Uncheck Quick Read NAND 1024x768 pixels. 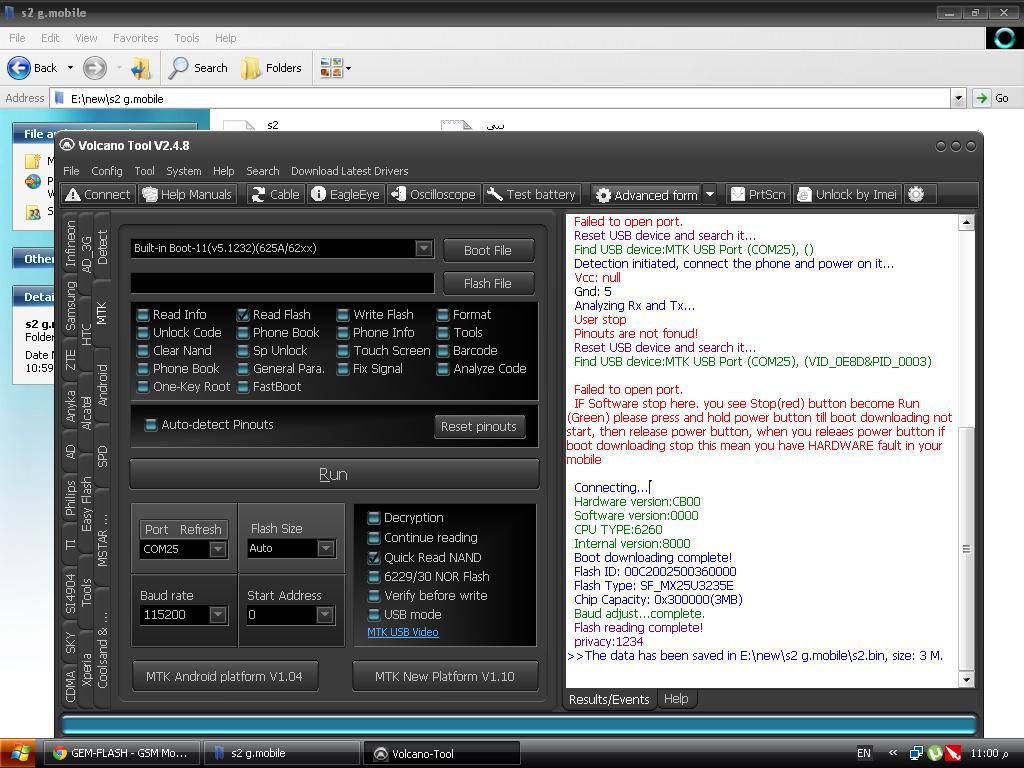point(374,558)
